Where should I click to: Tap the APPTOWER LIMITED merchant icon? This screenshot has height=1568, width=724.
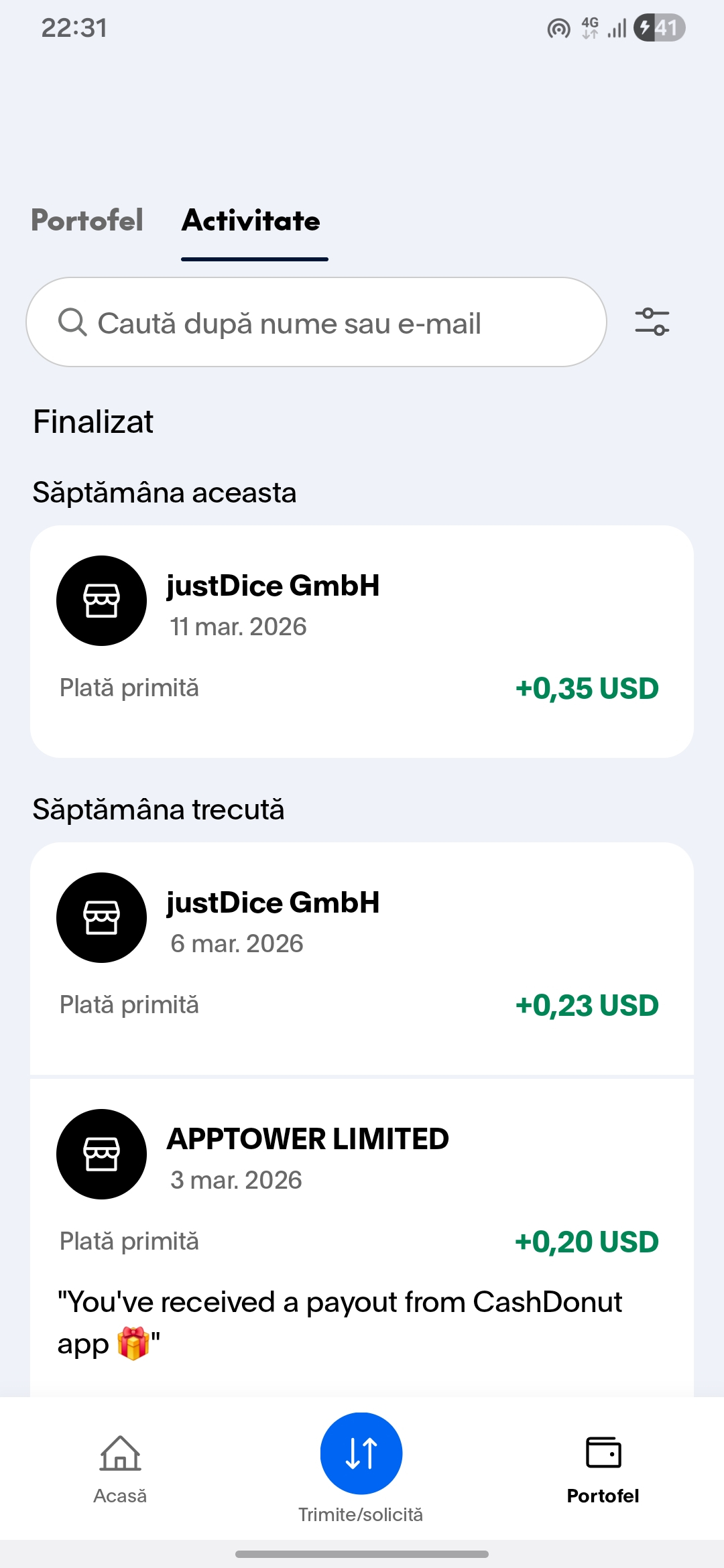[x=101, y=1154]
